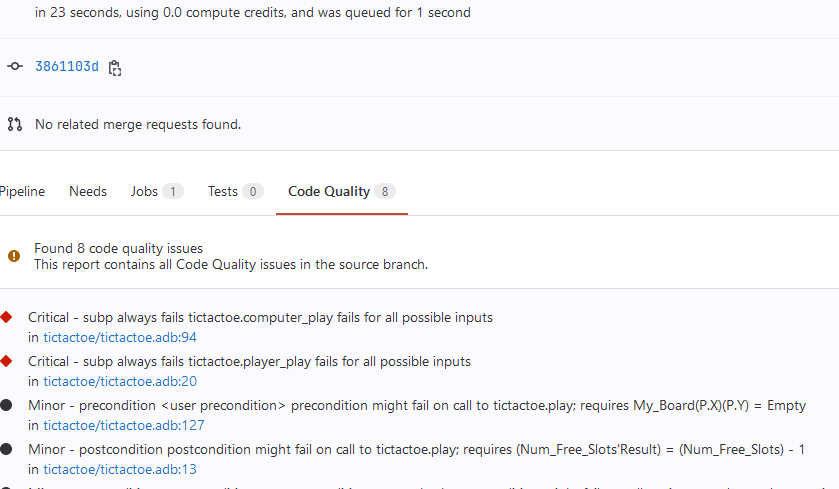Switch to the Pipeline tab
839x489 pixels.
point(22,191)
